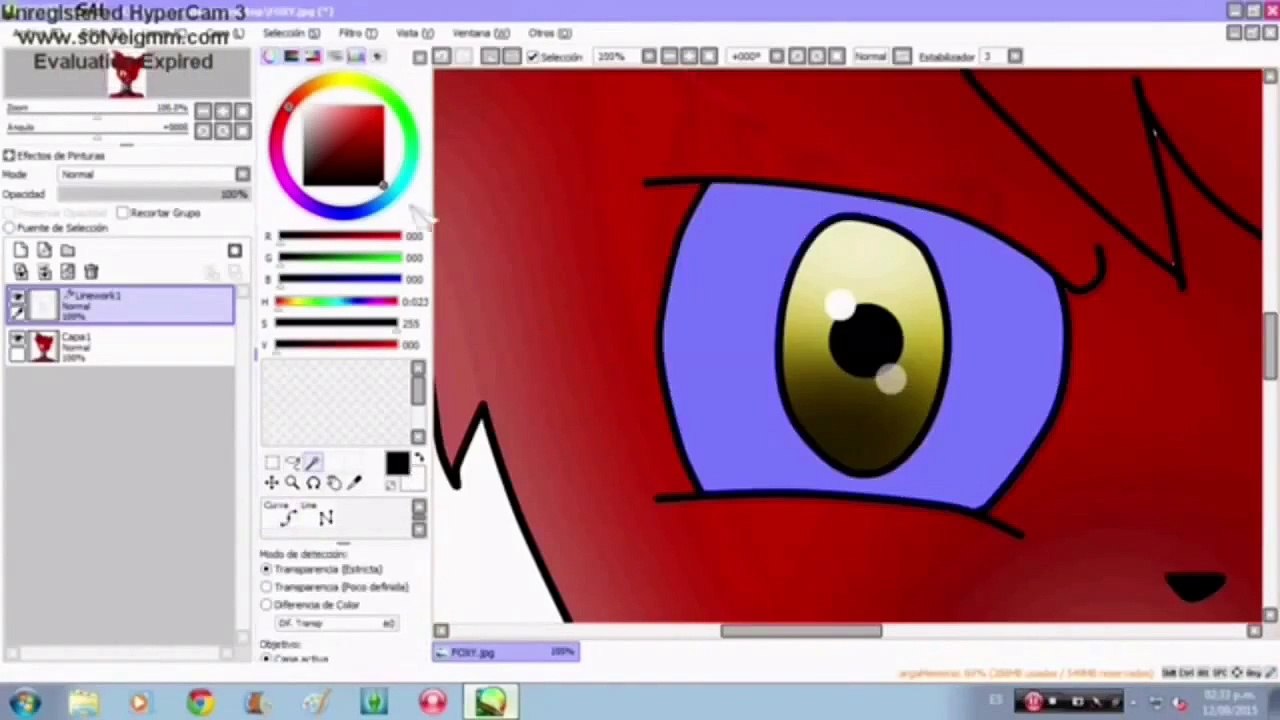Click the Green channel color slider
Viewport: 1280px width, 720px height.
[x=340, y=258]
